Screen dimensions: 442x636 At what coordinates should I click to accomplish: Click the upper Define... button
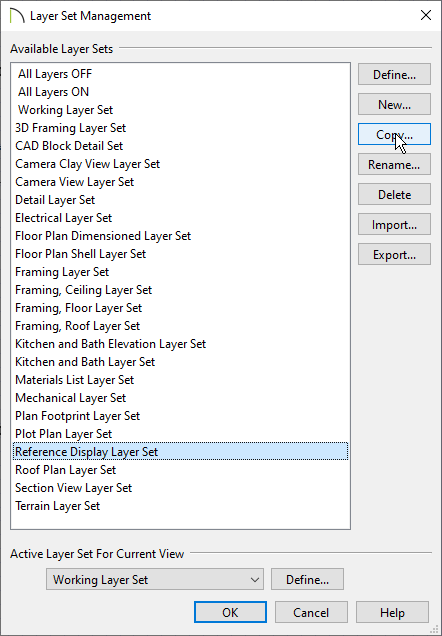pos(394,74)
